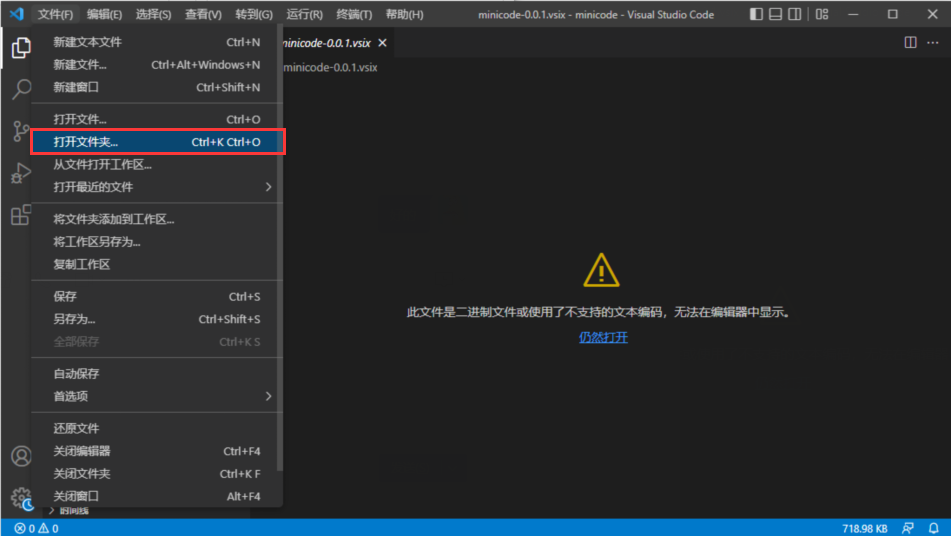Viewport: 951px width, 536px height.
Task: Open editor More Actions ellipsis
Action: click(x=933, y=42)
